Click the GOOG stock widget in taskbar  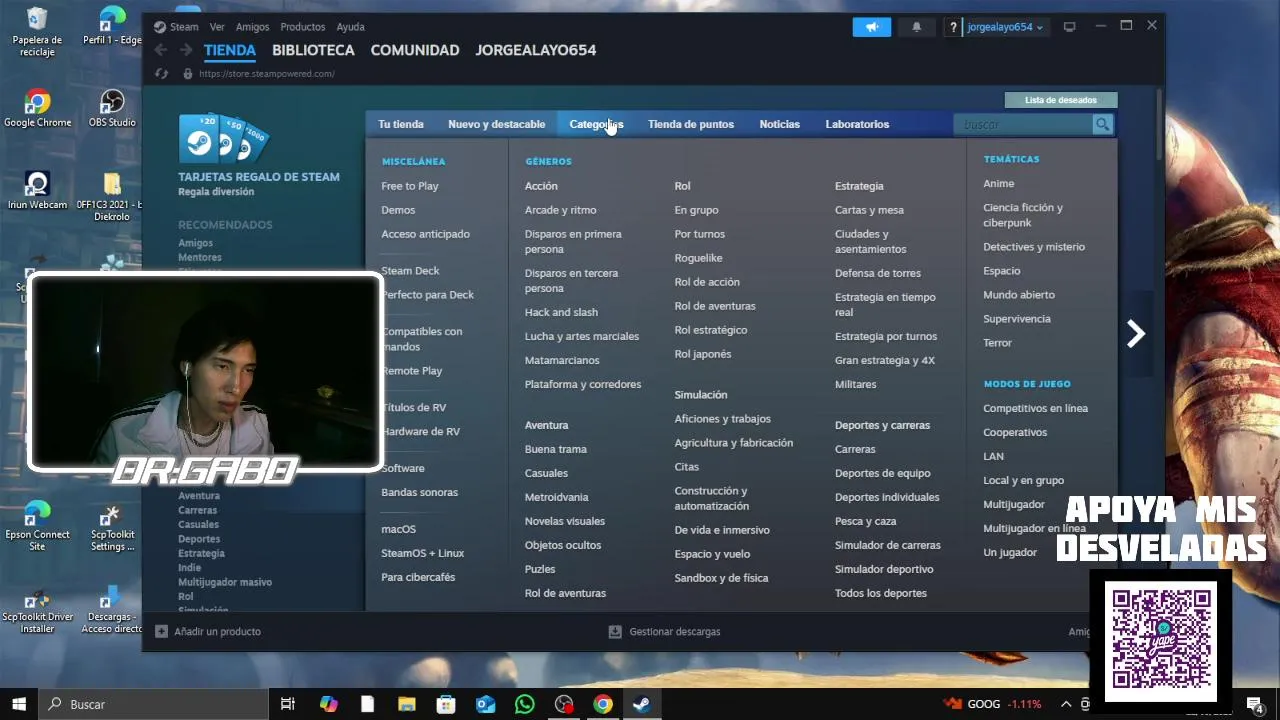click(x=993, y=704)
